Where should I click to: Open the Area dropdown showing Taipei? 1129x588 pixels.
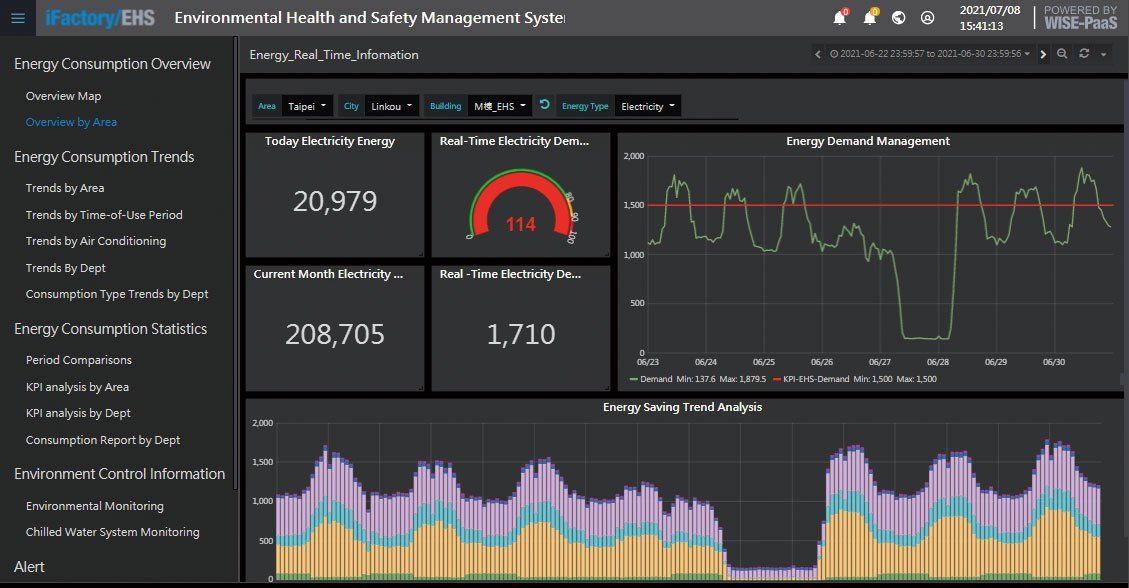coord(307,107)
